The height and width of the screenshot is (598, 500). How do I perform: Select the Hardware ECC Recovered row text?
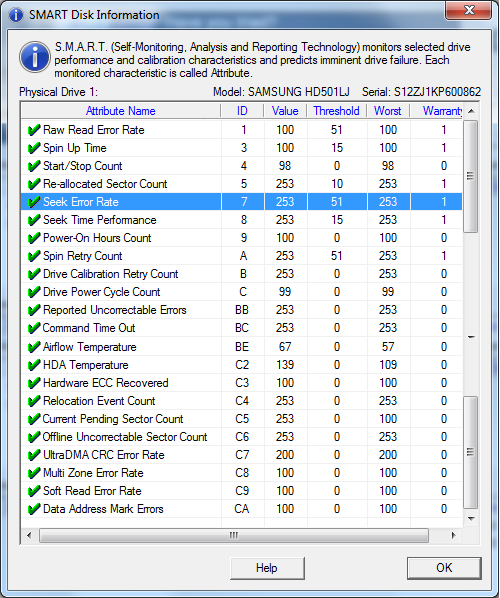tap(106, 383)
